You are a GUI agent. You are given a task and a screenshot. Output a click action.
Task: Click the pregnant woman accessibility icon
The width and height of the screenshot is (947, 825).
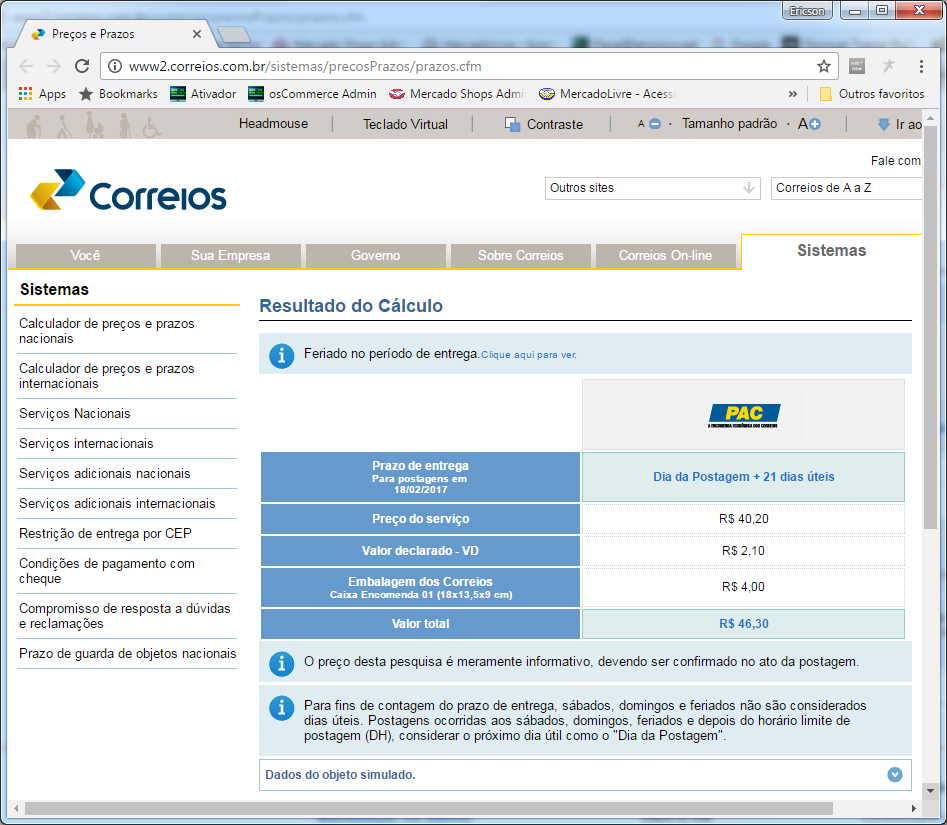tap(95, 125)
